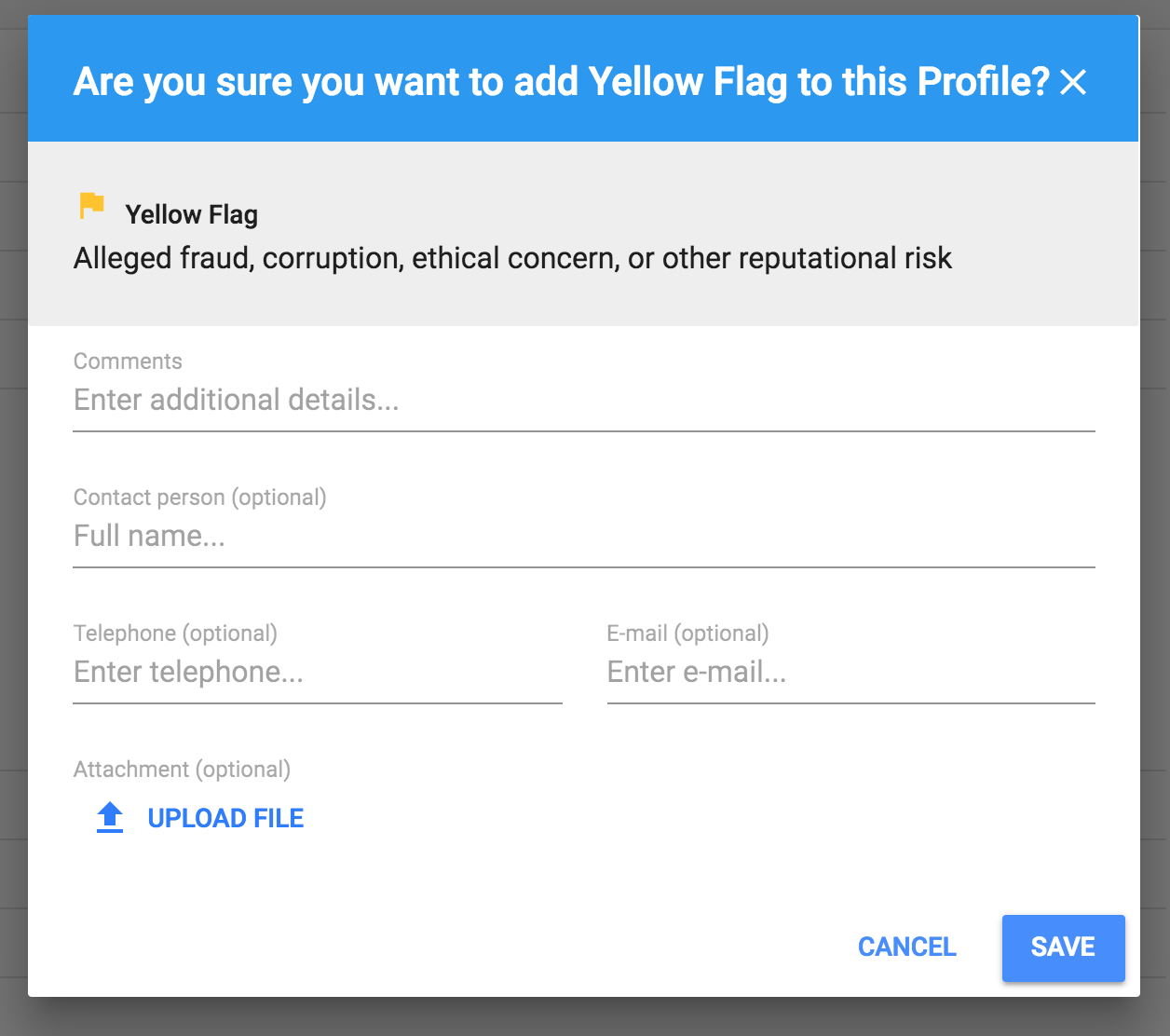
Task: Click the Contact person (optional) label
Action: coord(199,498)
